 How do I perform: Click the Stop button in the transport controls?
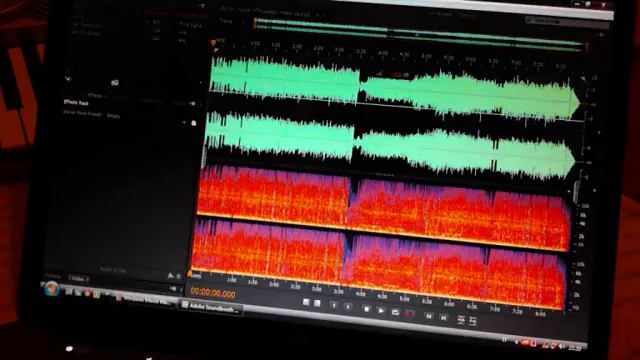(367, 309)
